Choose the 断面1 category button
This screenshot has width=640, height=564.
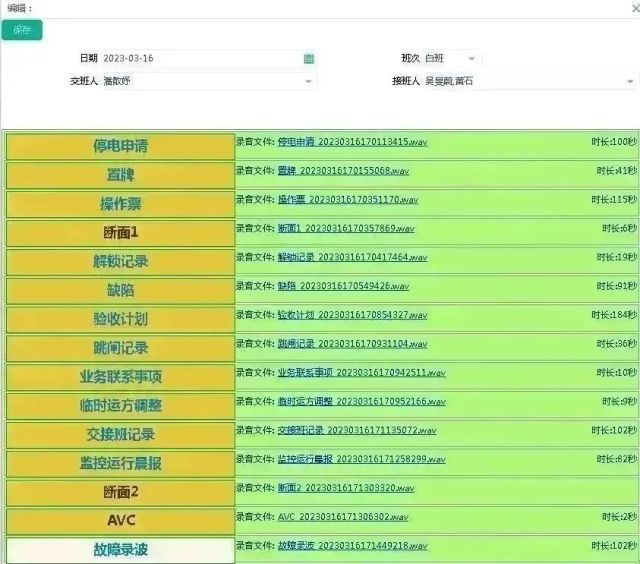(120, 233)
